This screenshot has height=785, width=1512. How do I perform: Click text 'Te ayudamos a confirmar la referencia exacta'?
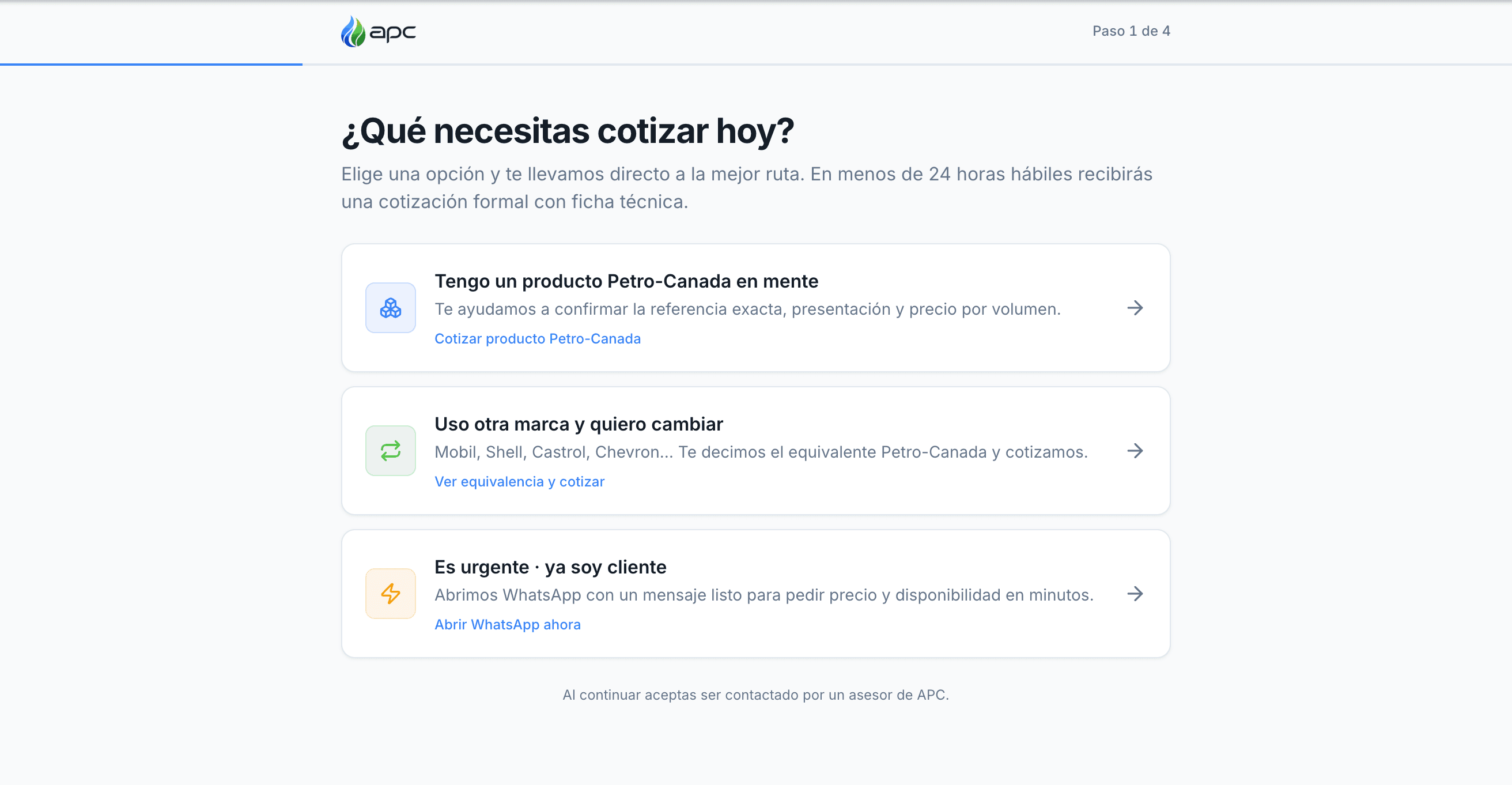pos(610,309)
